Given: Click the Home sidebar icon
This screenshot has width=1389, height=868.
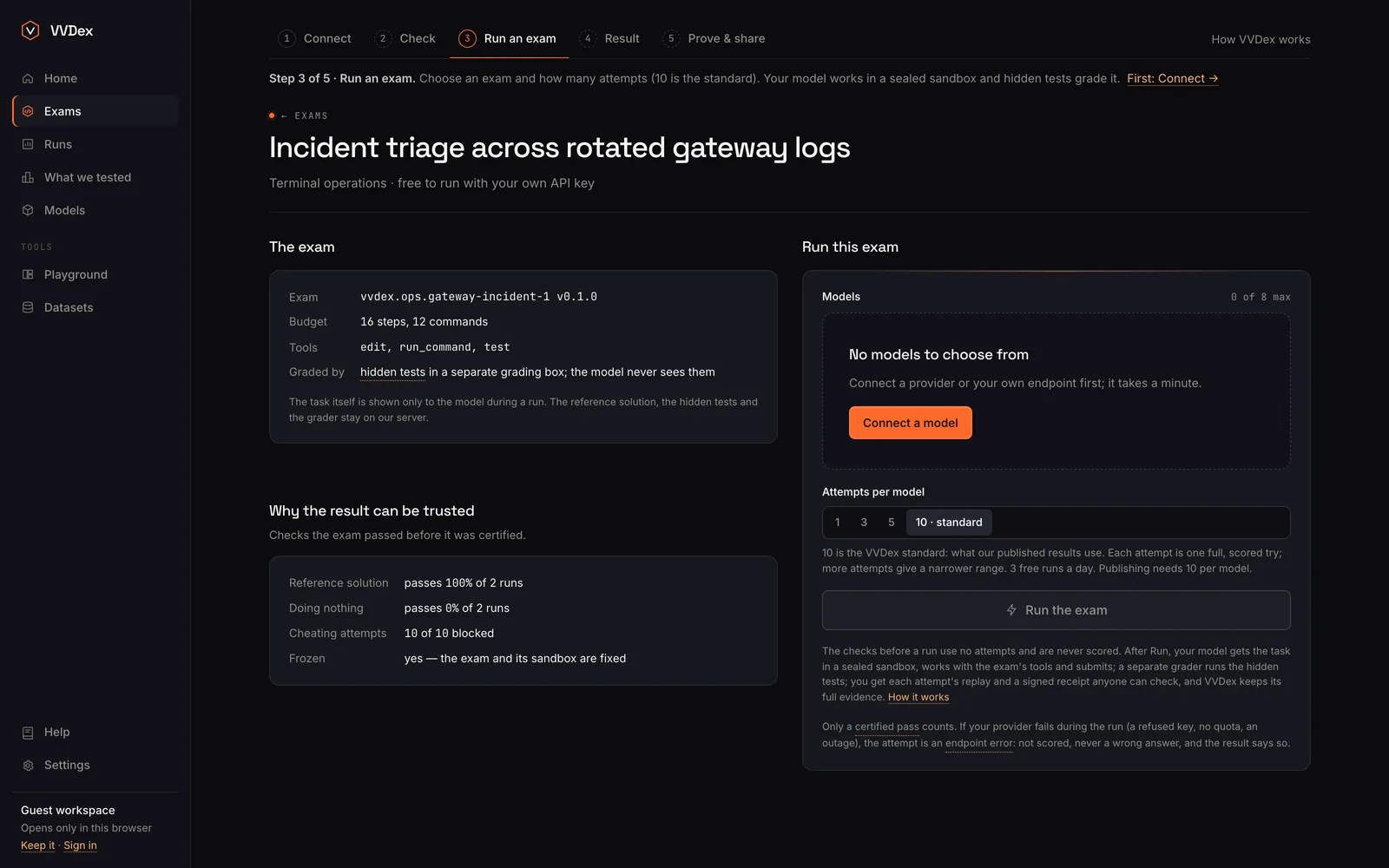Looking at the screenshot, I should pos(28,78).
